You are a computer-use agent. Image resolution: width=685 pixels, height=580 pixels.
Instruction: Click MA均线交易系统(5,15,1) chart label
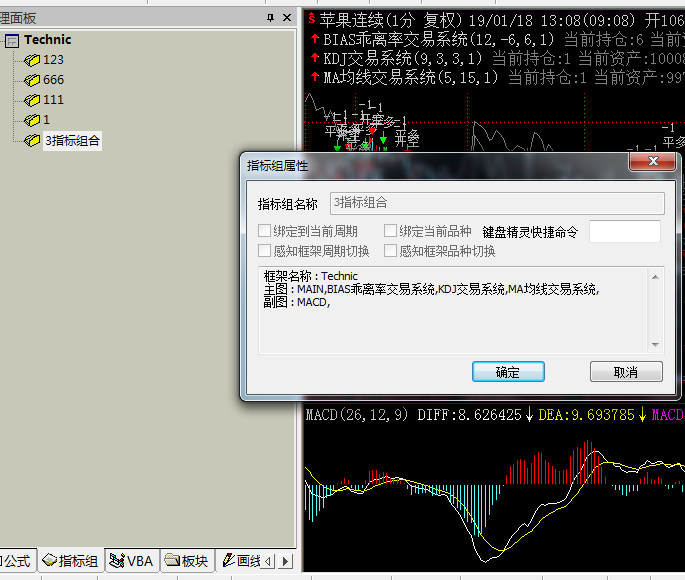click(410, 77)
